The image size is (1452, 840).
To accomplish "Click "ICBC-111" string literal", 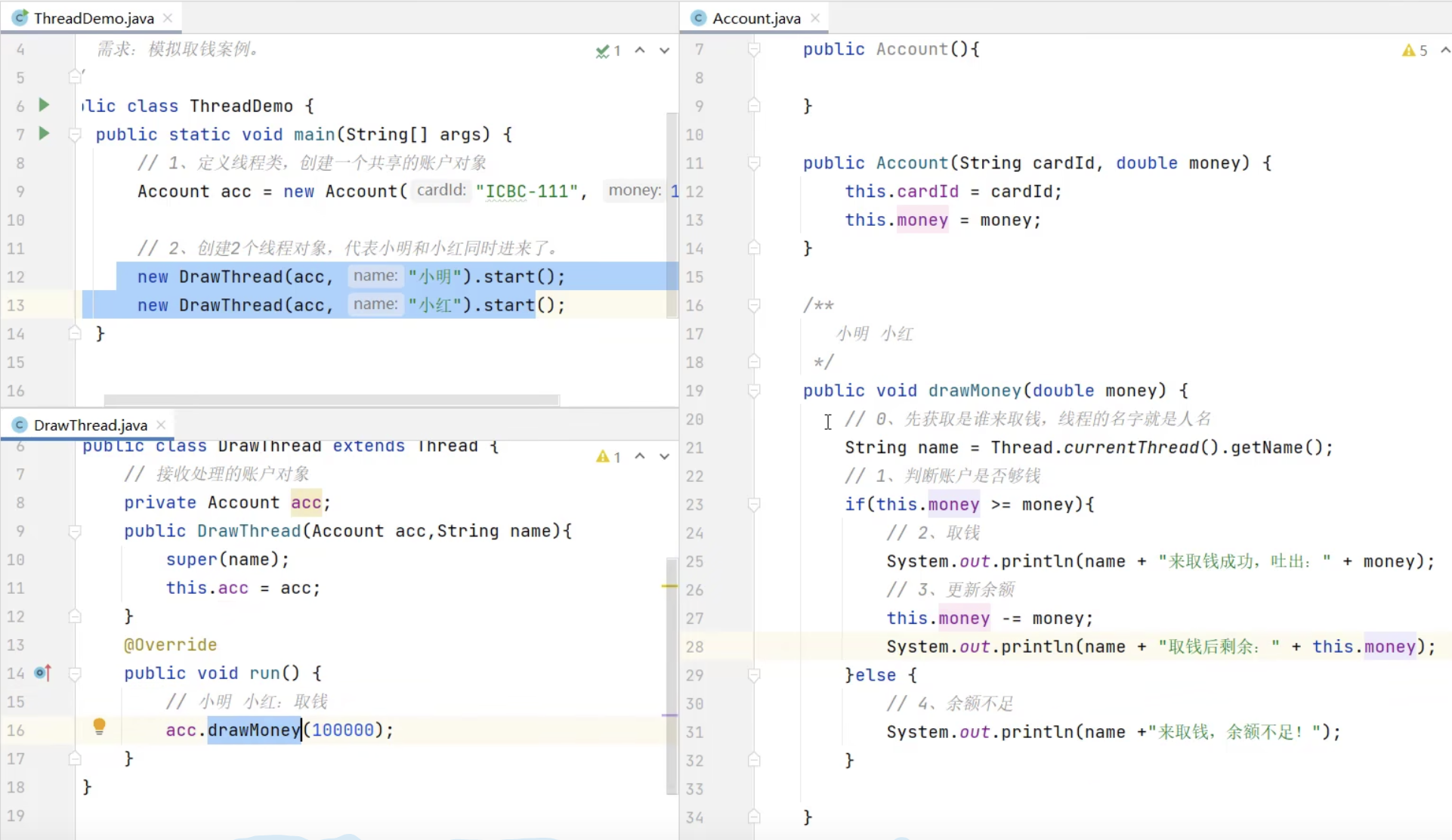I will click(x=527, y=191).
